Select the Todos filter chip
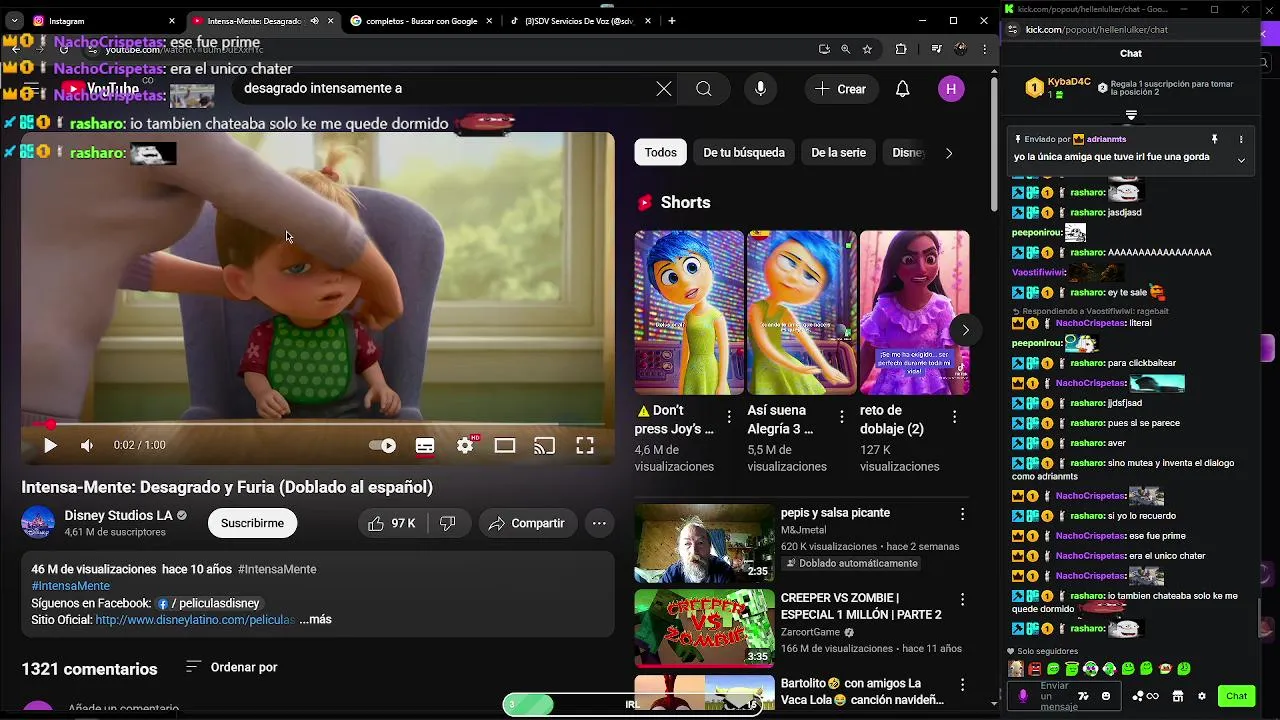 tap(660, 153)
